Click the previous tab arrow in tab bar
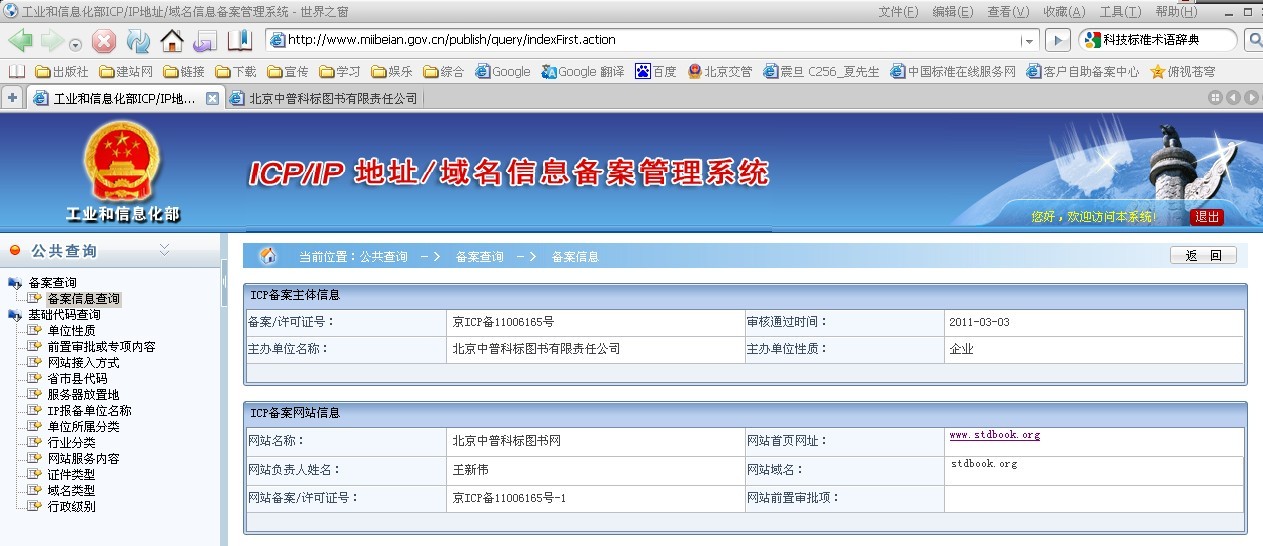The height and width of the screenshot is (546, 1263). click(x=1234, y=97)
